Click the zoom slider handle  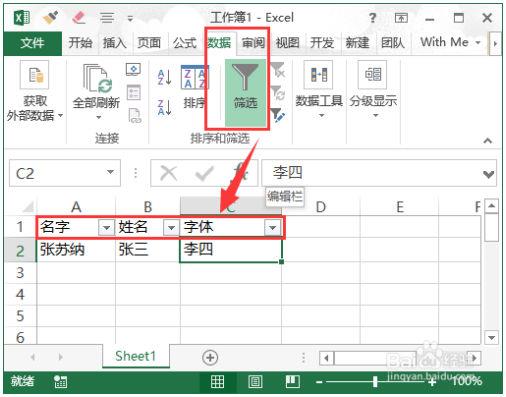[x=375, y=381]
